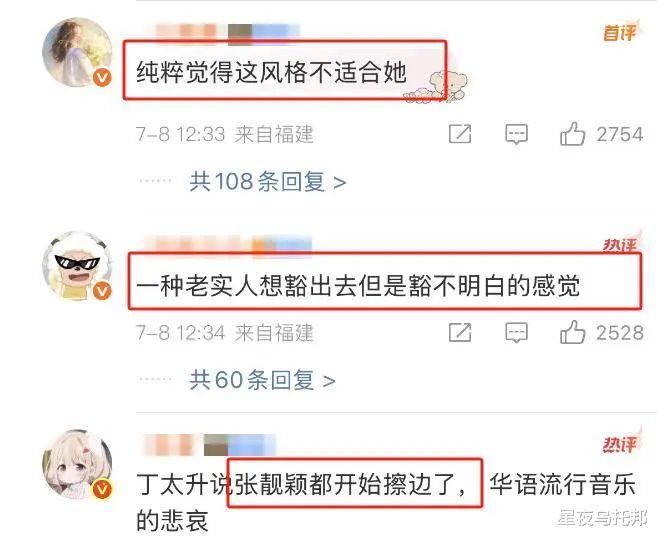The width and height of the screenshot is (657, 539).
Task: Open the anime girl avatar profile
Action: point(78,464)
